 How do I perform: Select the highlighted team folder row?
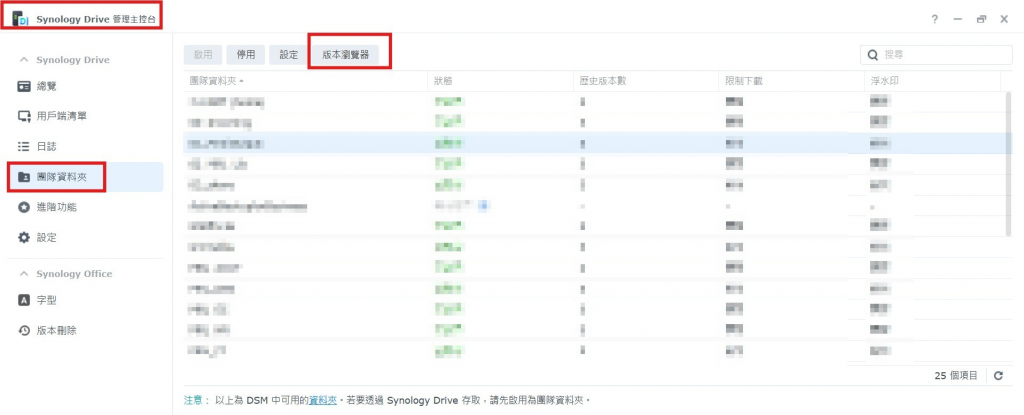[x=598, y=143]
